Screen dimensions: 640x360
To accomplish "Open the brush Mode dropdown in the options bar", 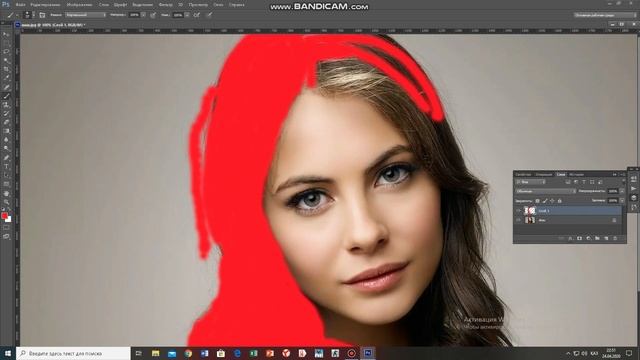I will pyautogui.click(x=86, y=15).
